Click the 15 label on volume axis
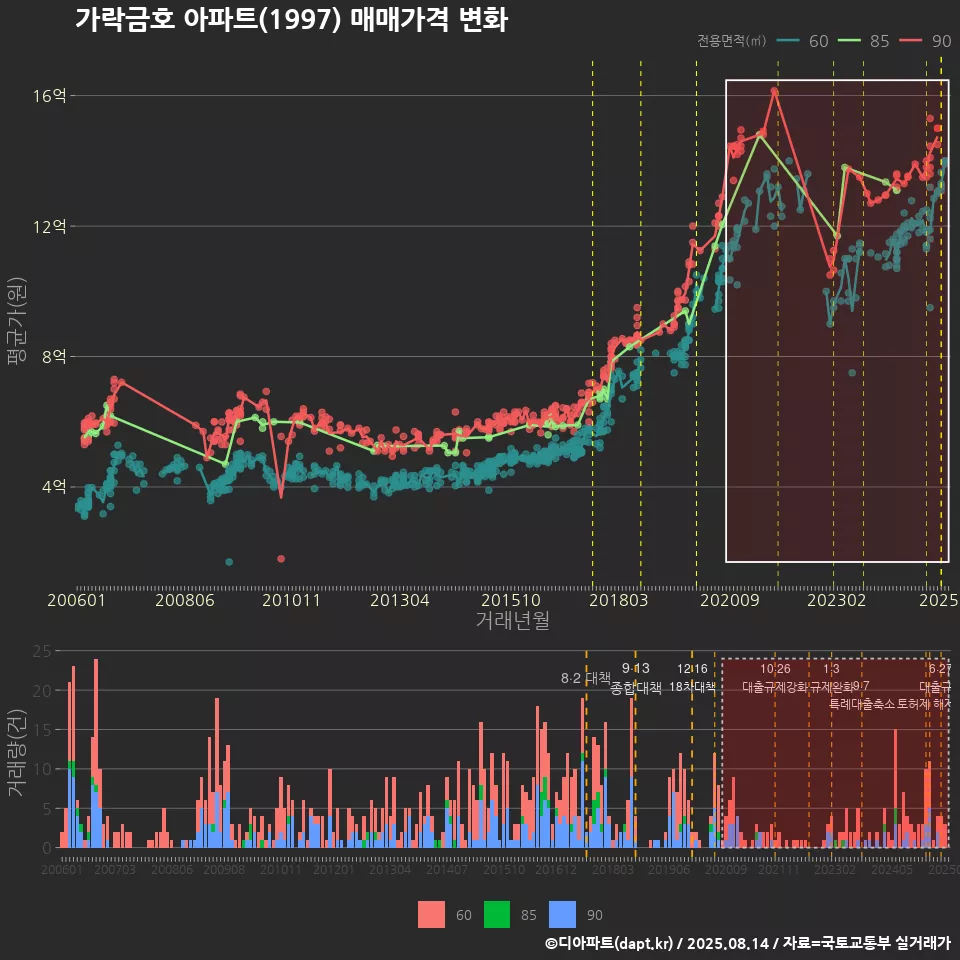Image resolution: width=960 pixels, height=960 pixels. (42, 730)
